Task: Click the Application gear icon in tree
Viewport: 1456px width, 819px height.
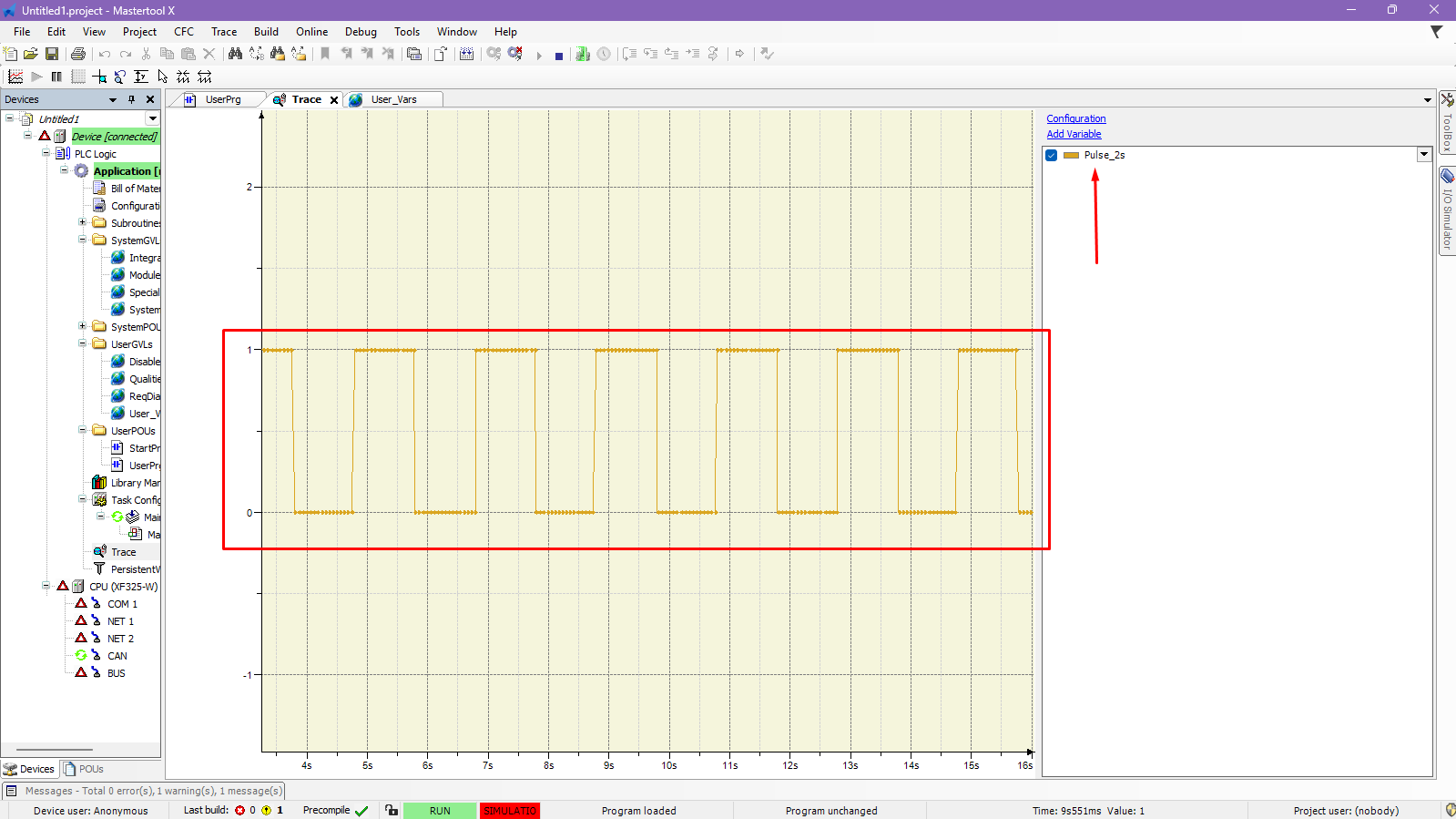Action: click(82, 171)
